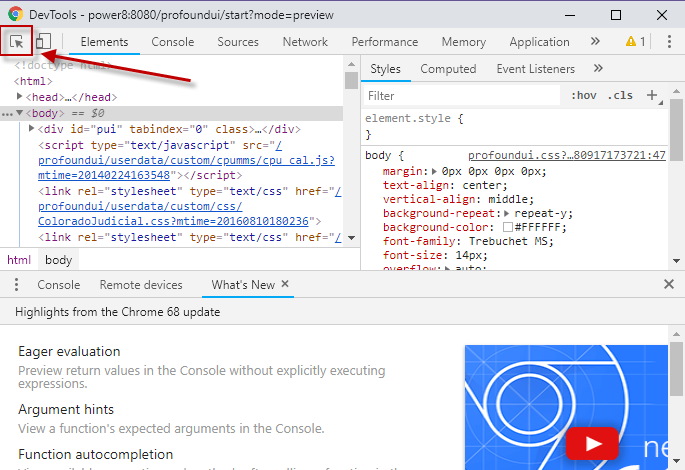The height and width of the screenshot is (470, 685).
Task: Activate the inspect element picker tool
Action: 17,41
